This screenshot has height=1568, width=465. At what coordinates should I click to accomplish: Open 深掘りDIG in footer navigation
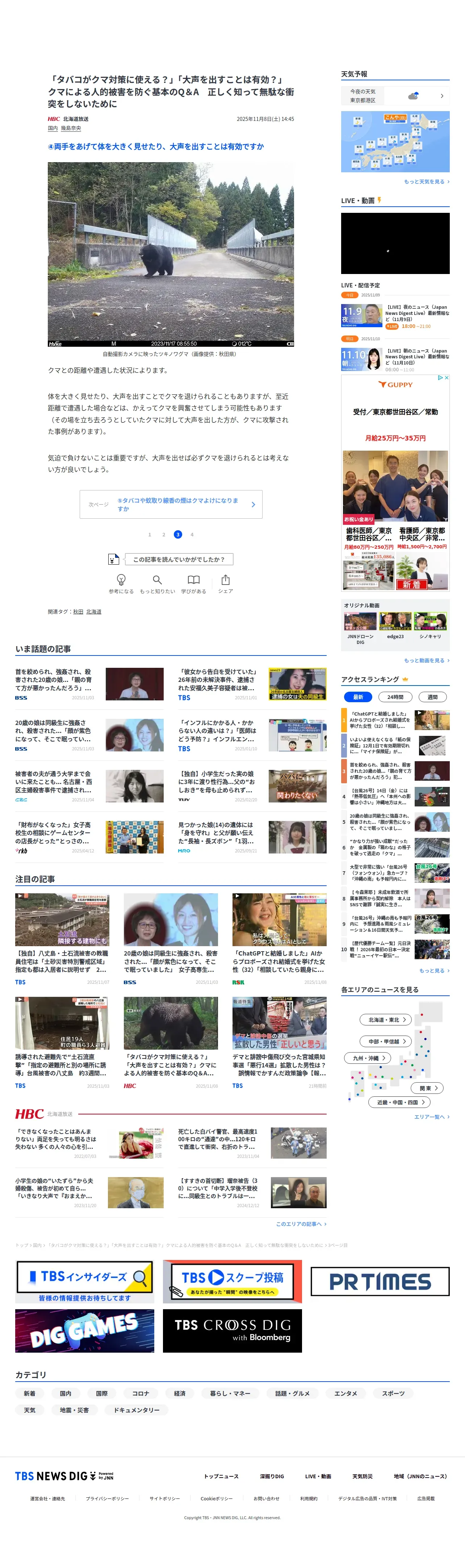tap(272, 1476)
